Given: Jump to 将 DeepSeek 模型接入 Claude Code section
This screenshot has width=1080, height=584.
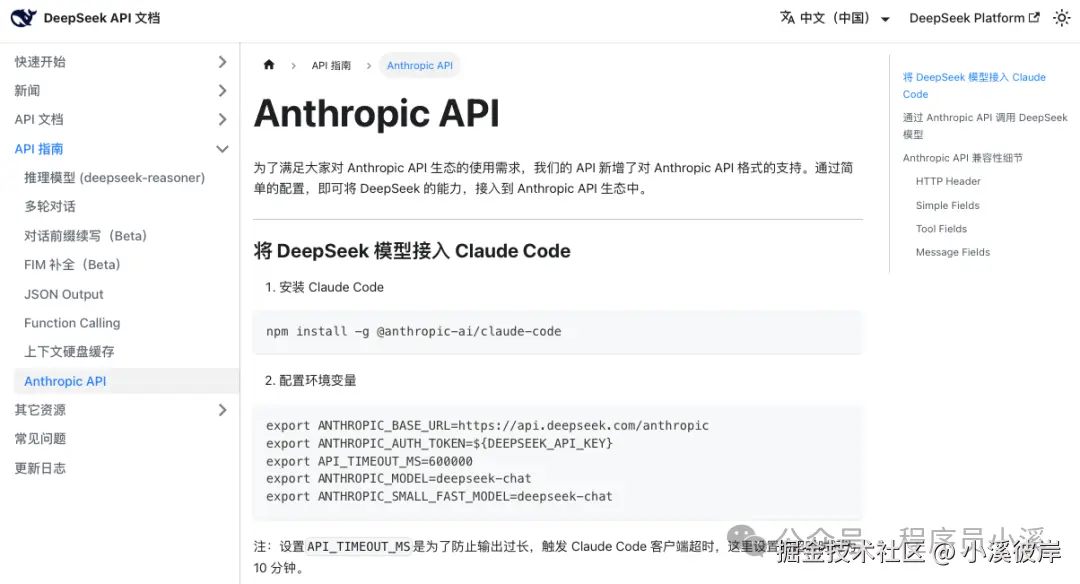Looking at the screenshot, I should [x=974, y=85].
